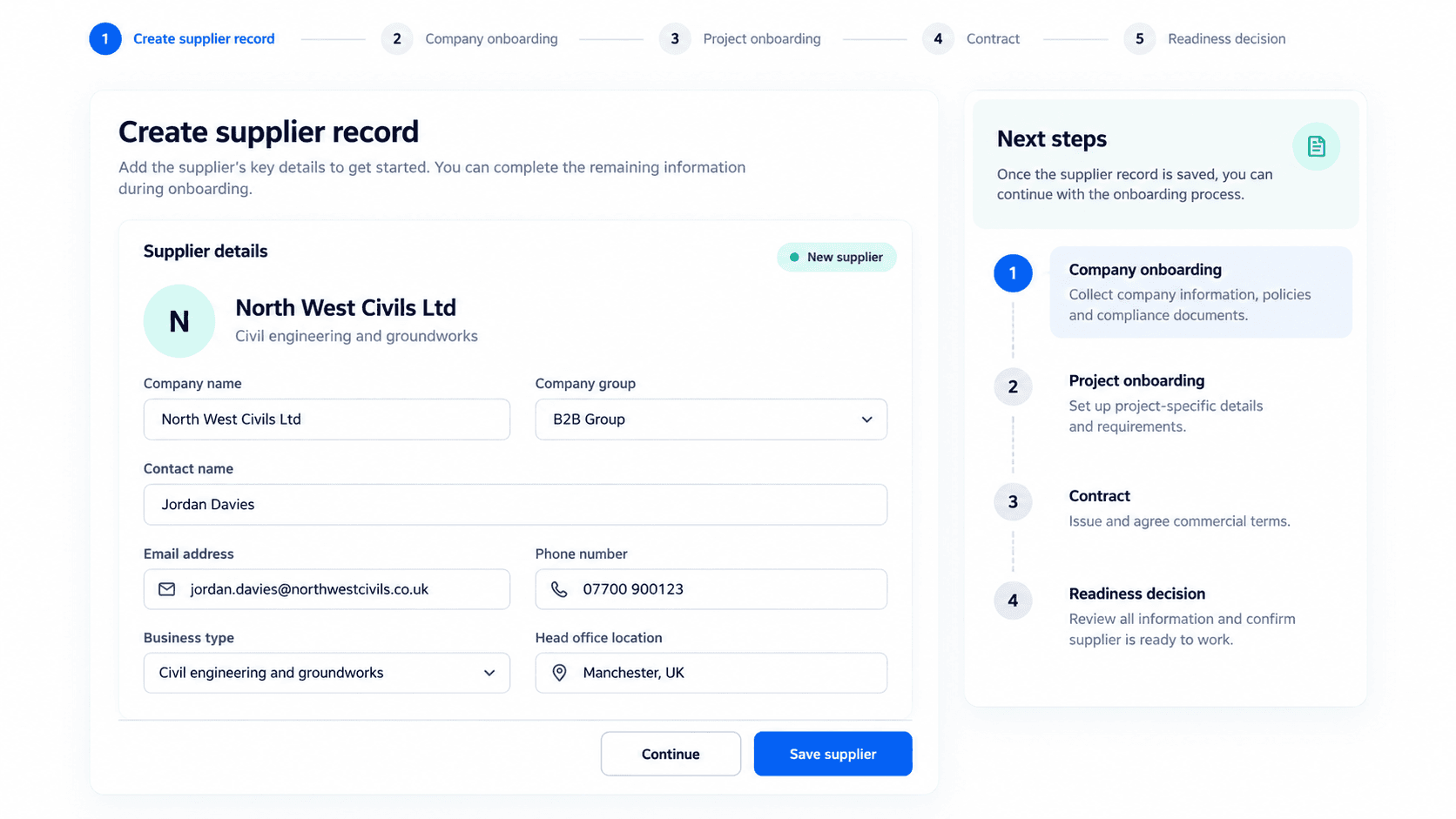Click the Next steps heading
The height and width of the screenshot is (819, 1456).
tap(1052, 139)
